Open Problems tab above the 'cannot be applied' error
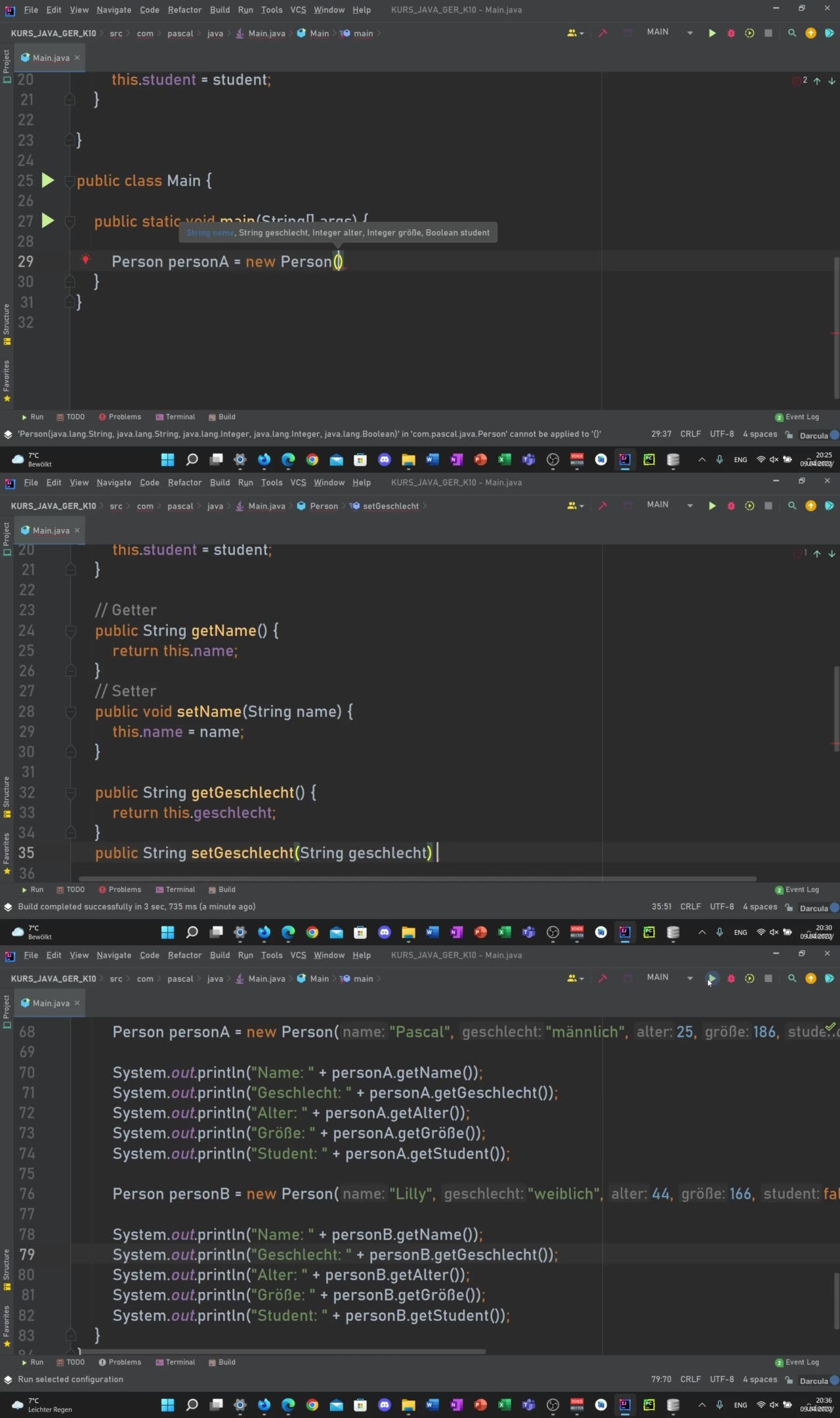 click(120, 417)
